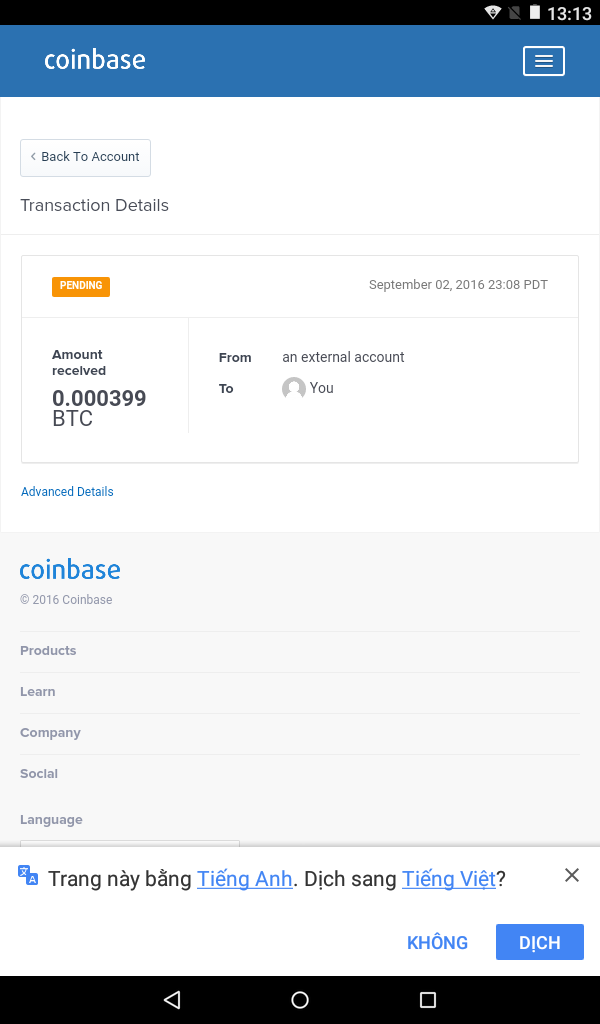Viewport: 600px width, 1024px height.
Task: Go back using Back To Account button
Action: coord(85,157)
